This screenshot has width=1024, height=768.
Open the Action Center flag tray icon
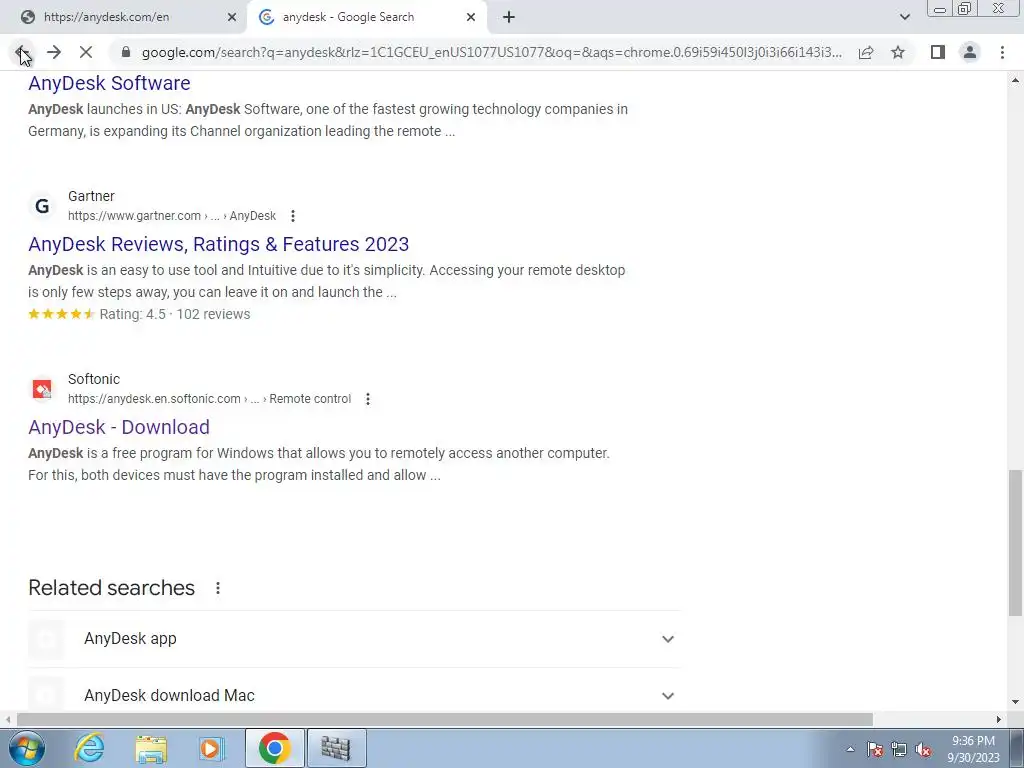[x=875, y=749]
